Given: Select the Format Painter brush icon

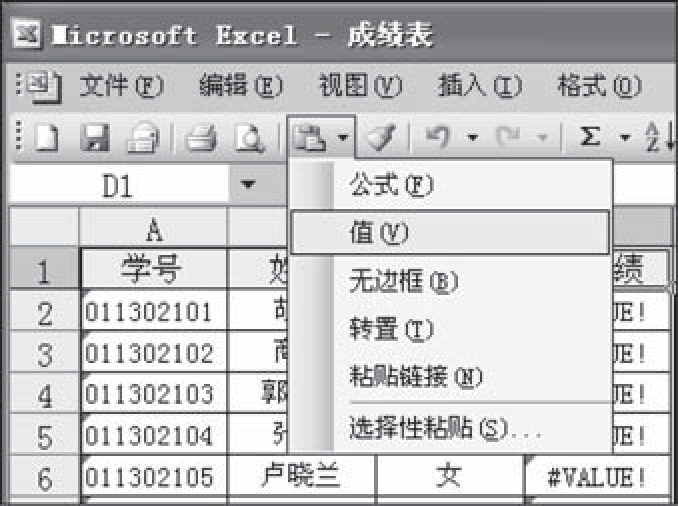Looking at the screenshot, I should tap(381, 138).
